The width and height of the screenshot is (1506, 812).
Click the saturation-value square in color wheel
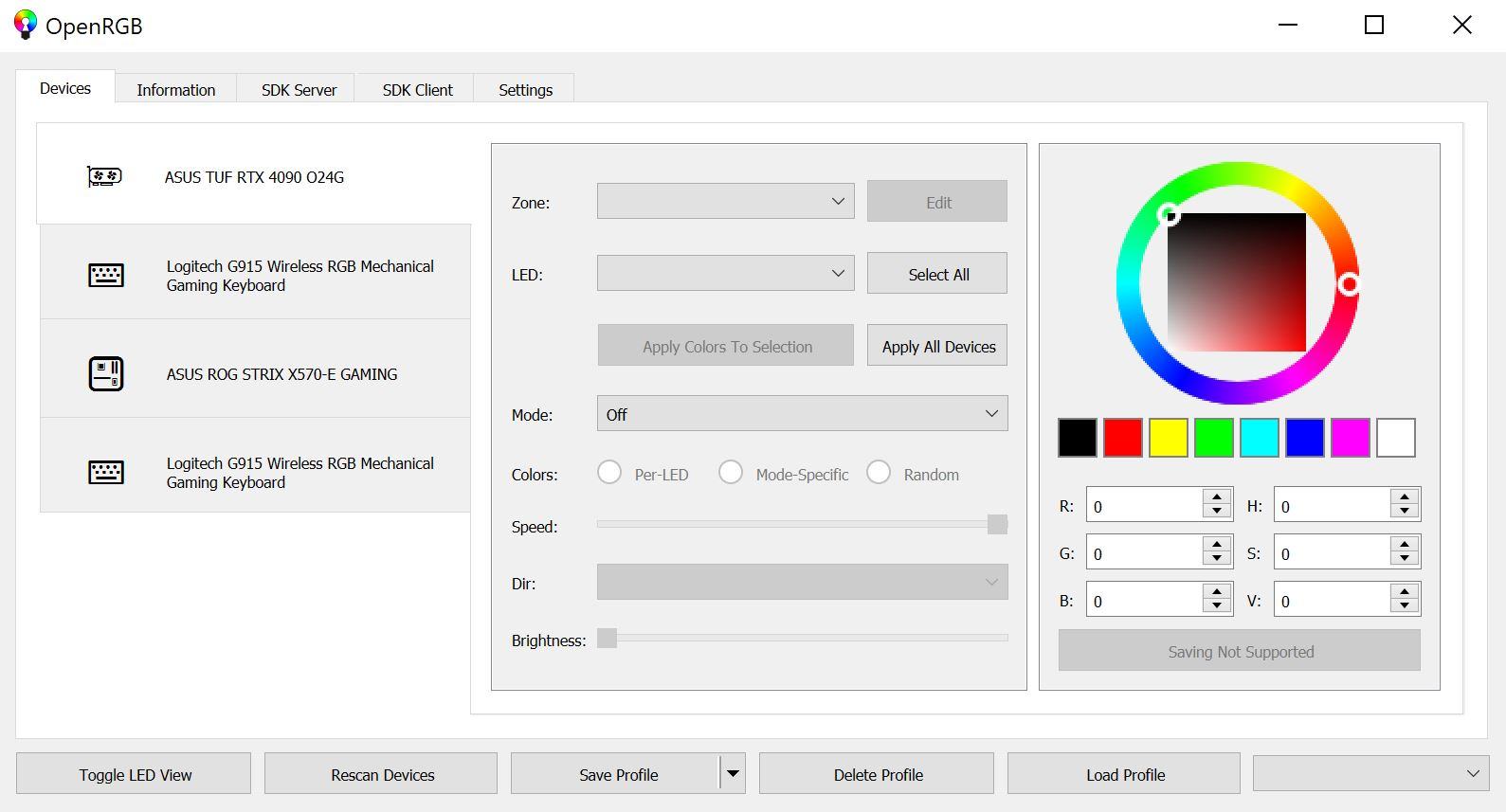[x=1237, y=282]
